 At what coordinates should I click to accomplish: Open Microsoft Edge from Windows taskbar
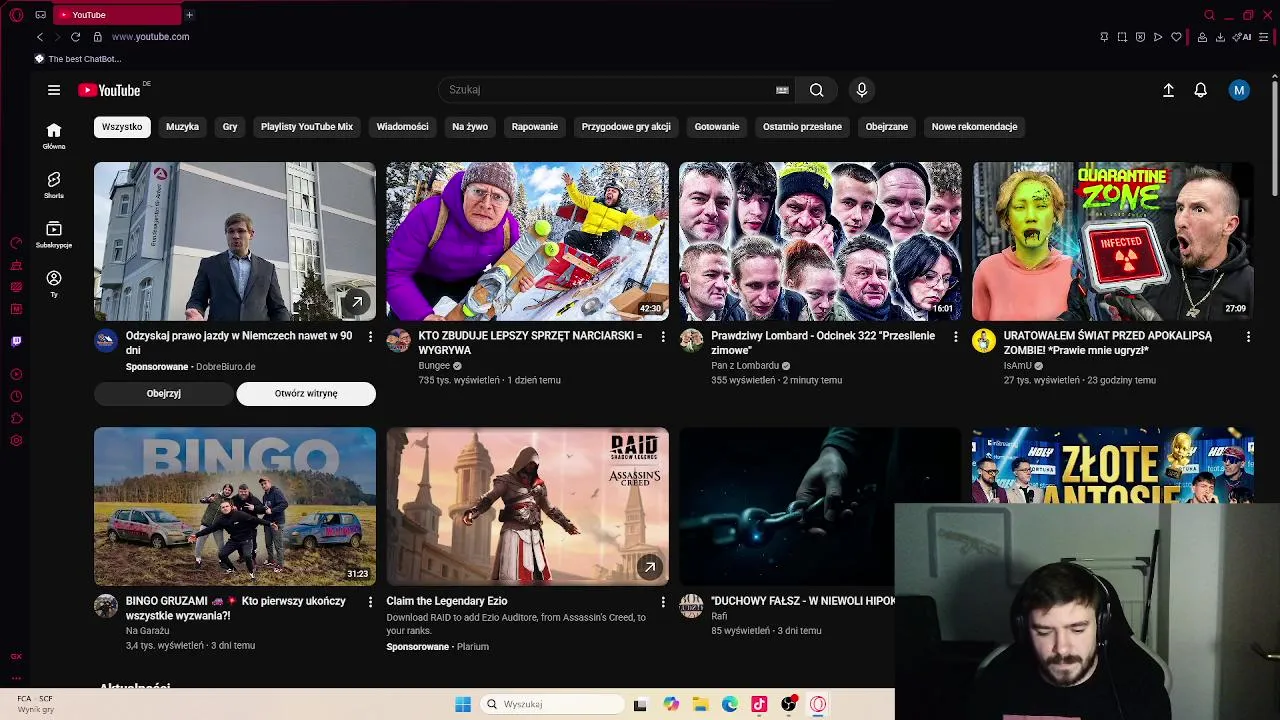[730, 704]
